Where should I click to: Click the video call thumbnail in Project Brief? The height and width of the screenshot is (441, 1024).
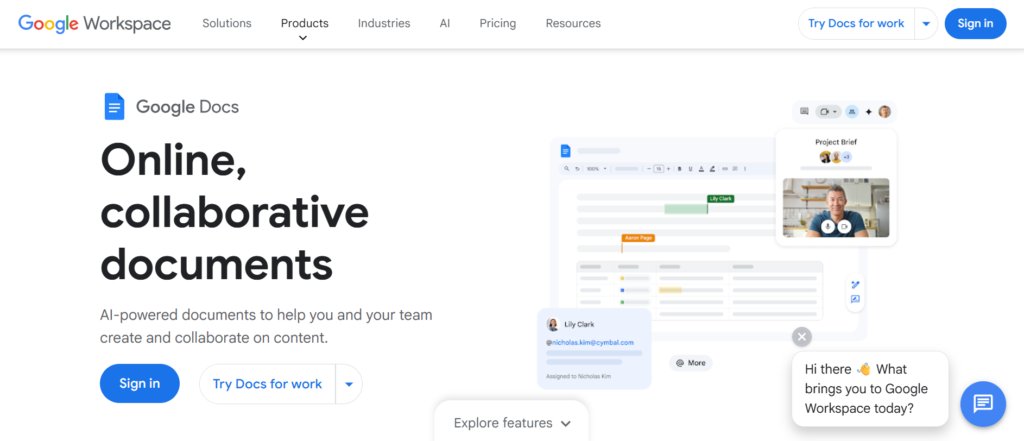pos(836,207)
